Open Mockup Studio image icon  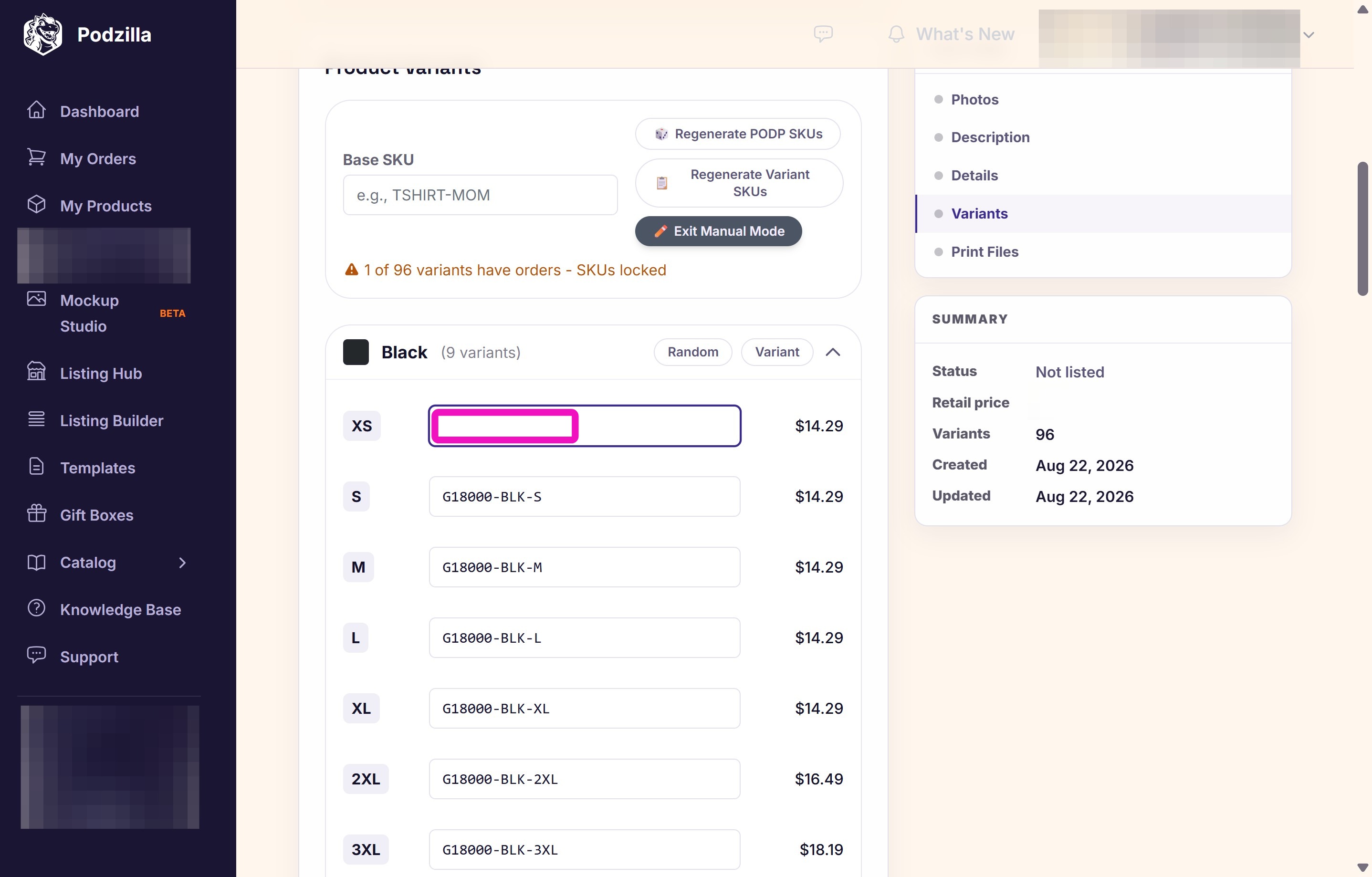36,299
